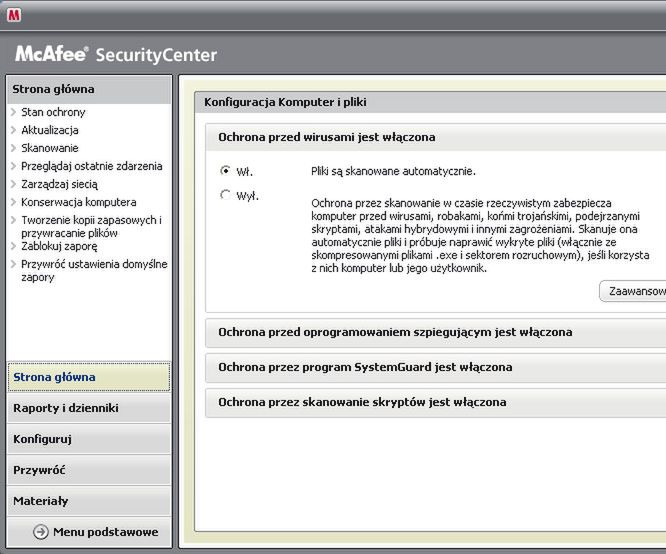Click the Aktualizacja link
Screen dimensions: 666x554
(x=50, y=130)
